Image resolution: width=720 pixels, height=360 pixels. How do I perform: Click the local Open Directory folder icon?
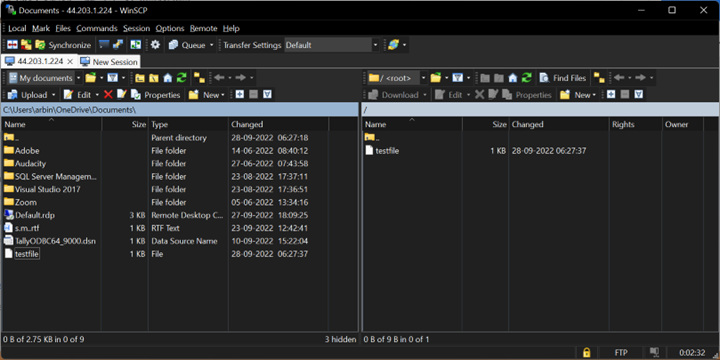90,78
